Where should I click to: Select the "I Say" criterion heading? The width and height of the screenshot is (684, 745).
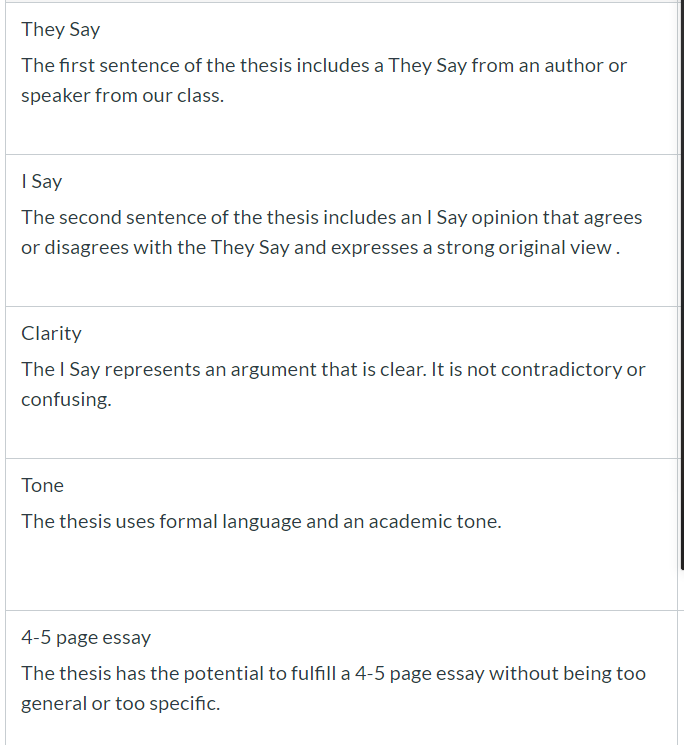tap(41, 181)
